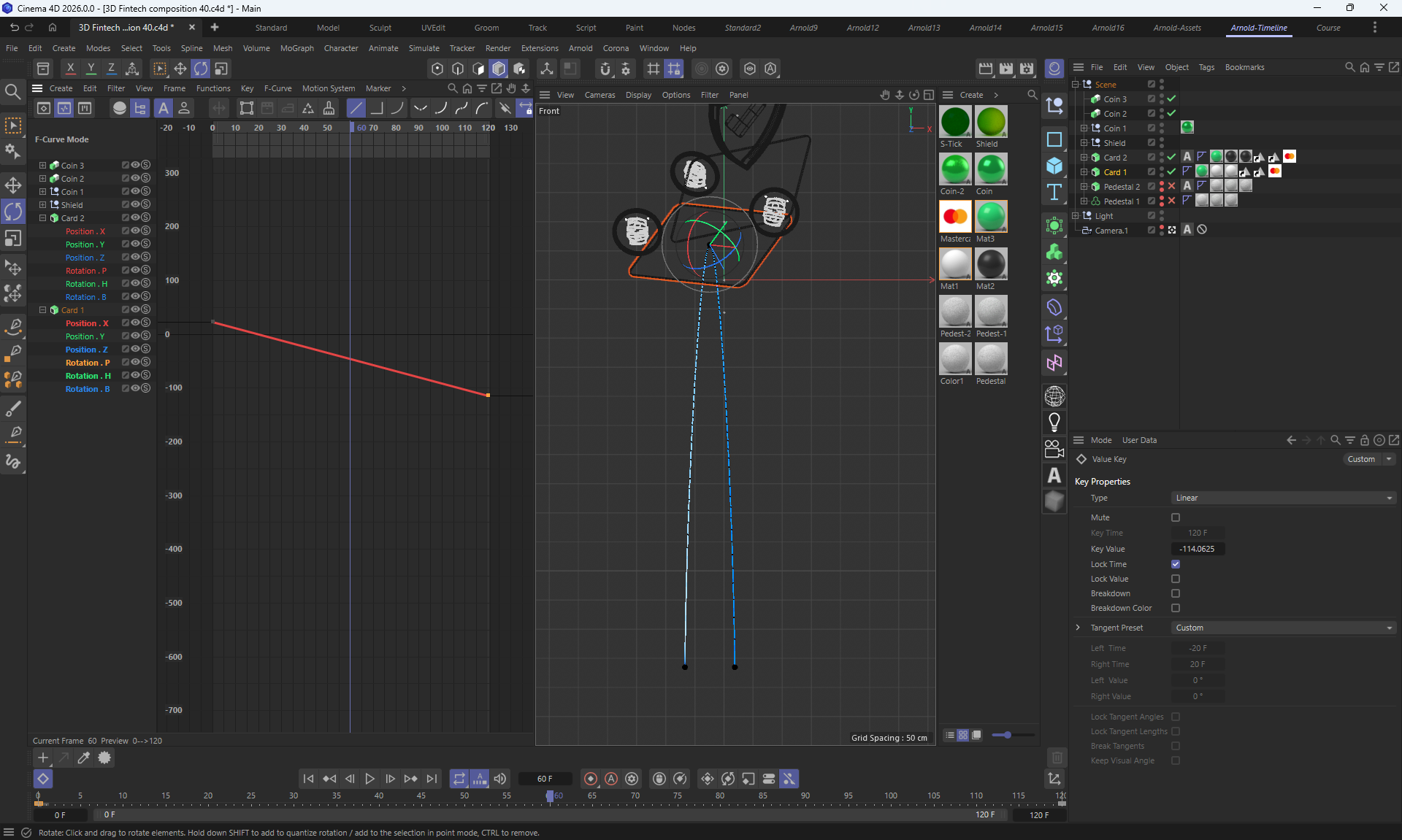The image size is (1402, 840).
Task: Enable the Breakdown checkbox
Action: pos(1176,593)
